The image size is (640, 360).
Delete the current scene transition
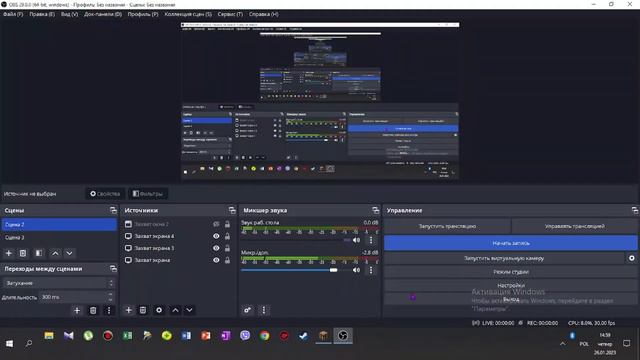(x=93, y=311)
